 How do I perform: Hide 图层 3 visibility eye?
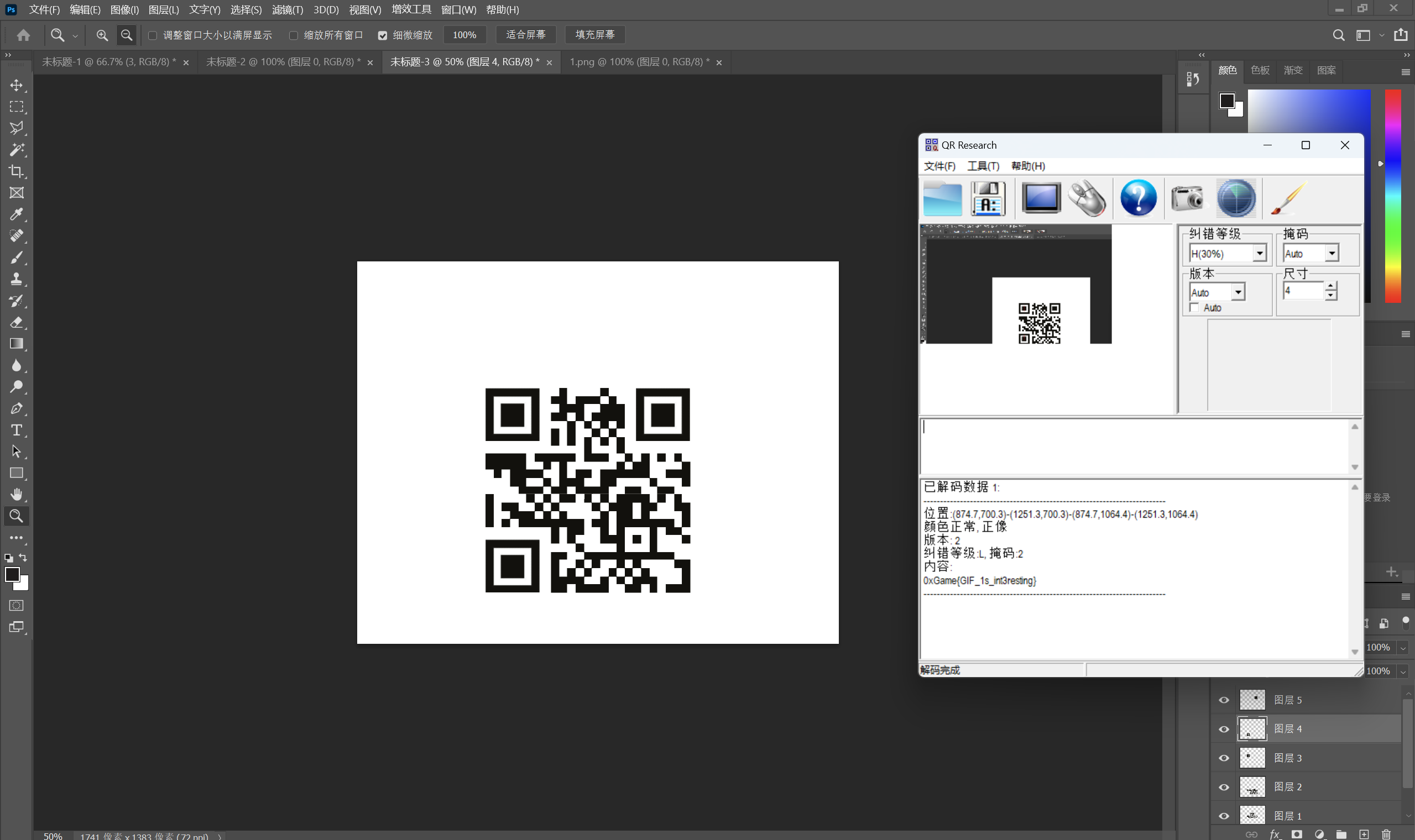[1224, 758]
